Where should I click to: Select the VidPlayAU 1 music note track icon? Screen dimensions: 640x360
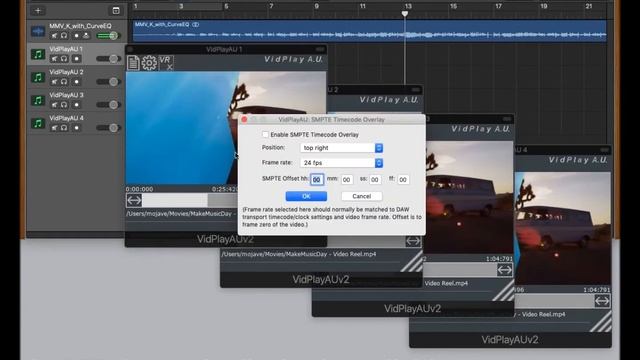(x=38, y=54)
